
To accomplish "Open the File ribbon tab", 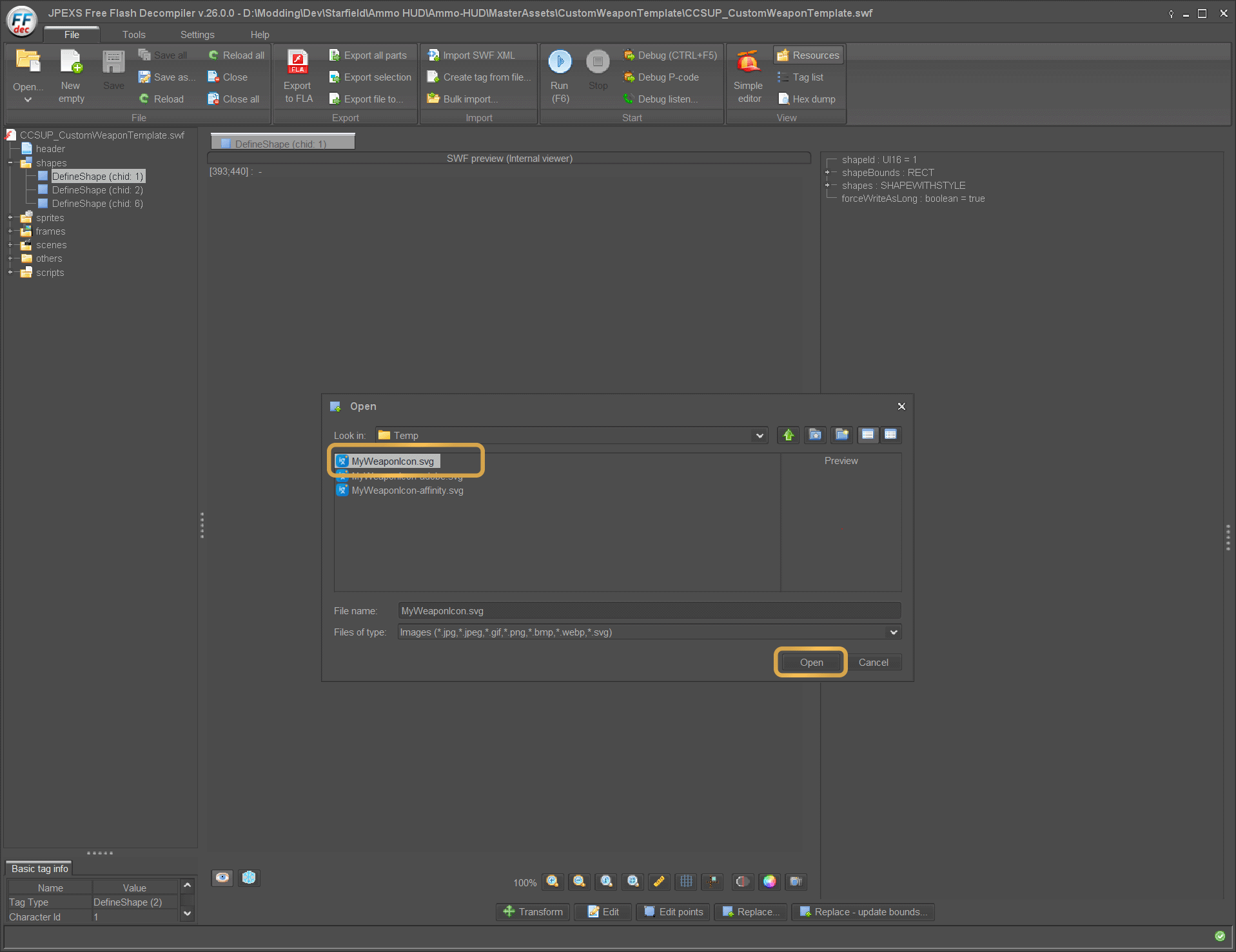I will pyautogui.click(x=72, y=35).
